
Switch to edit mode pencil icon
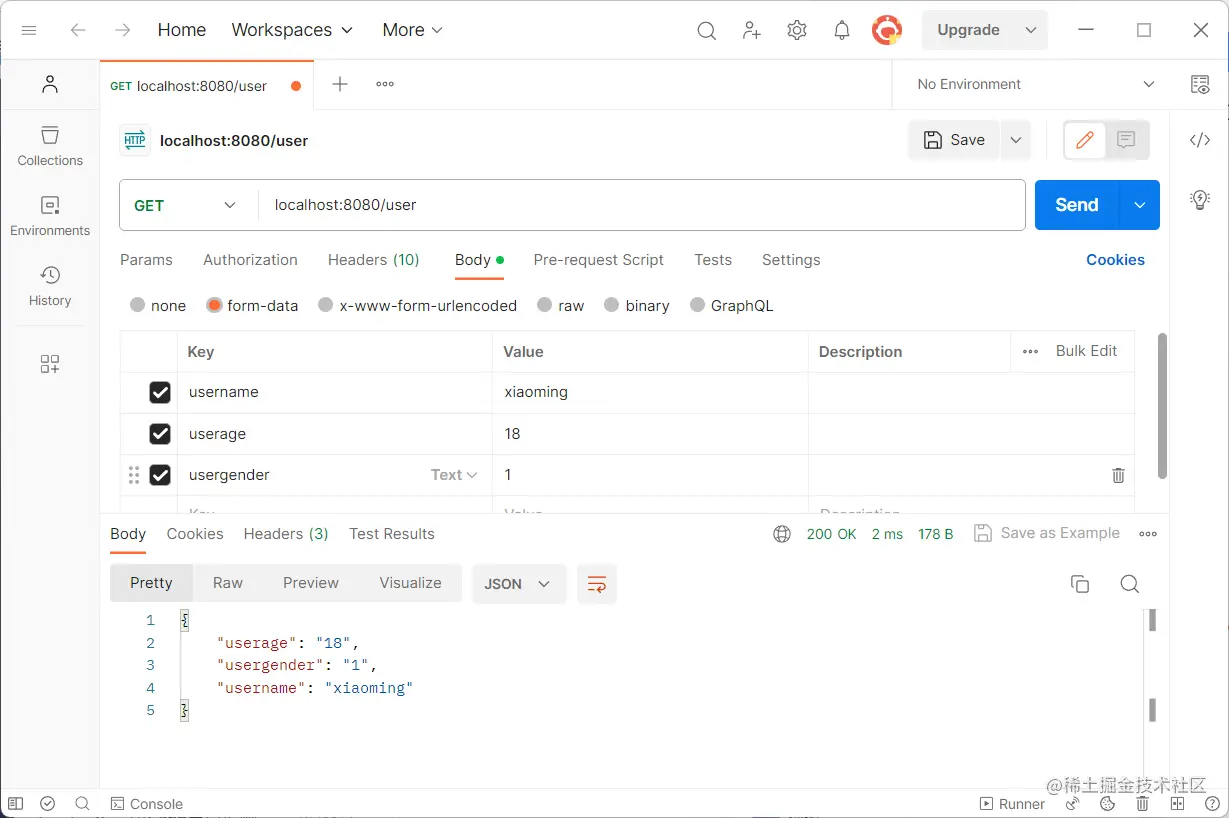(1085, 140)
